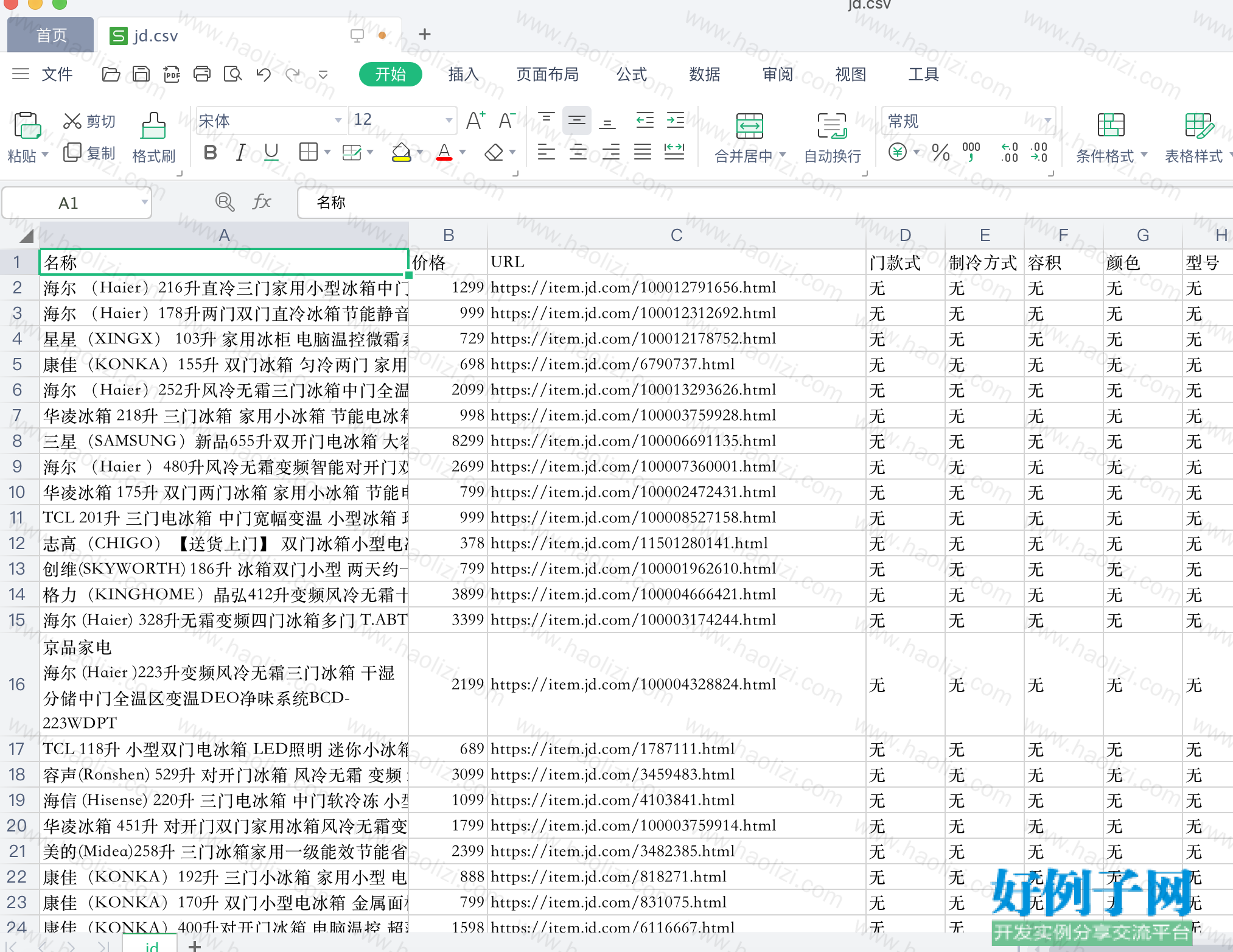Click the Table Style icon
The width and height of the screenshot is (1233, 952).
pos(1199,125)
